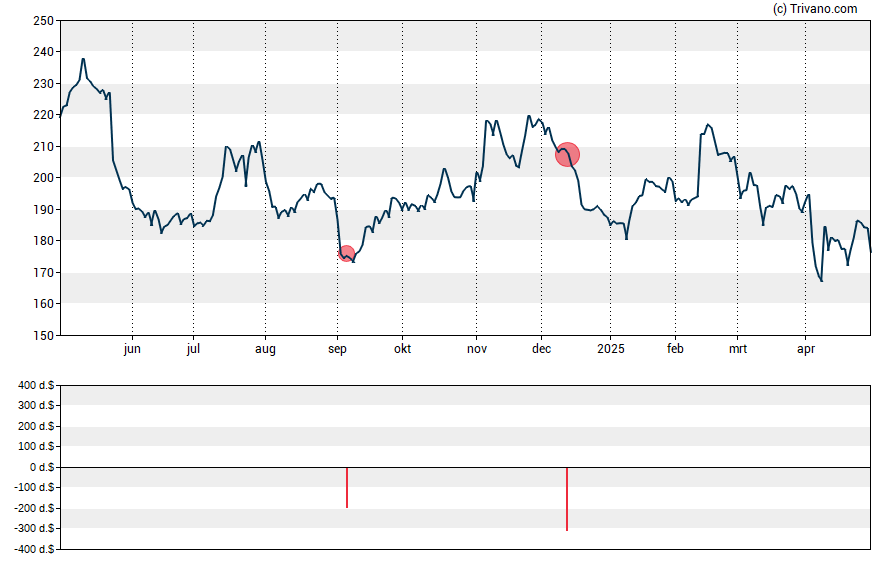
Task: Click the 'sep' month label
Action: tap(337, 349)
